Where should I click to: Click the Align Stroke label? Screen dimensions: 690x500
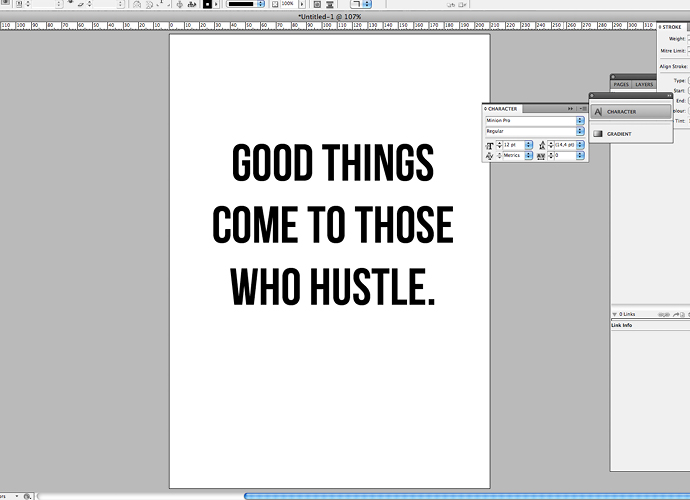tap(673, 66)
